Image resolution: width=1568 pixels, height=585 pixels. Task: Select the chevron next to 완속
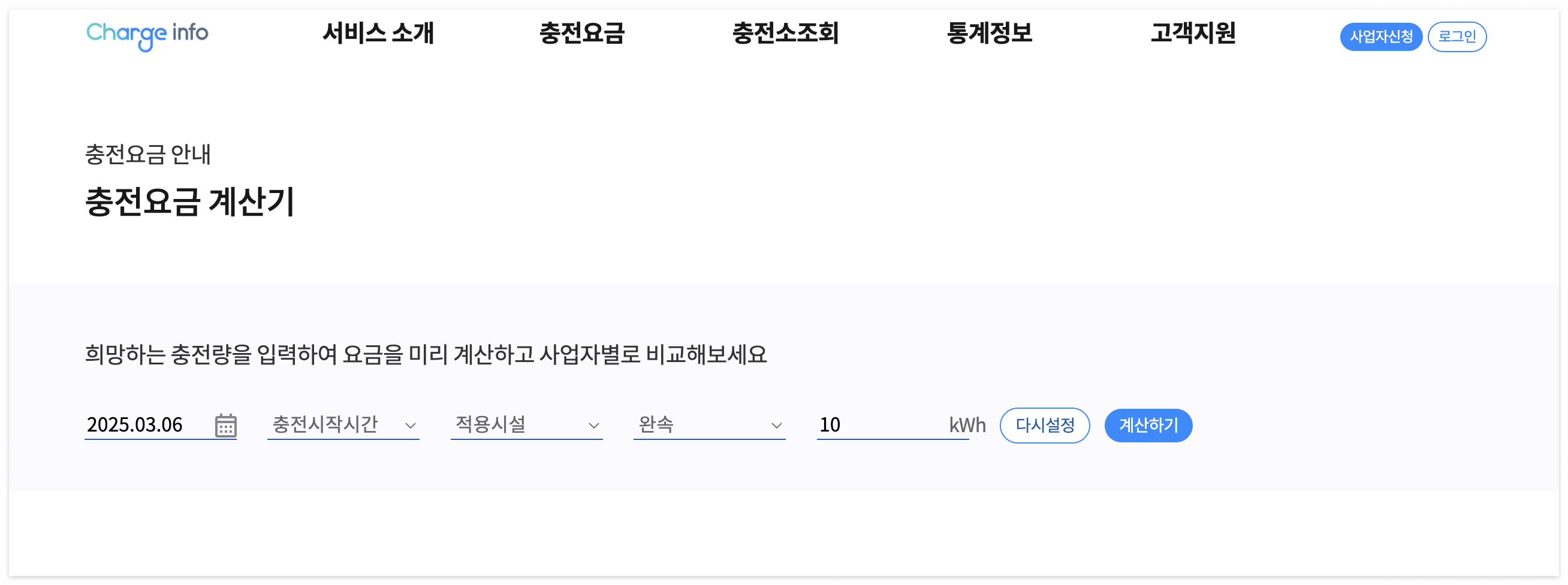pos(777,425)
